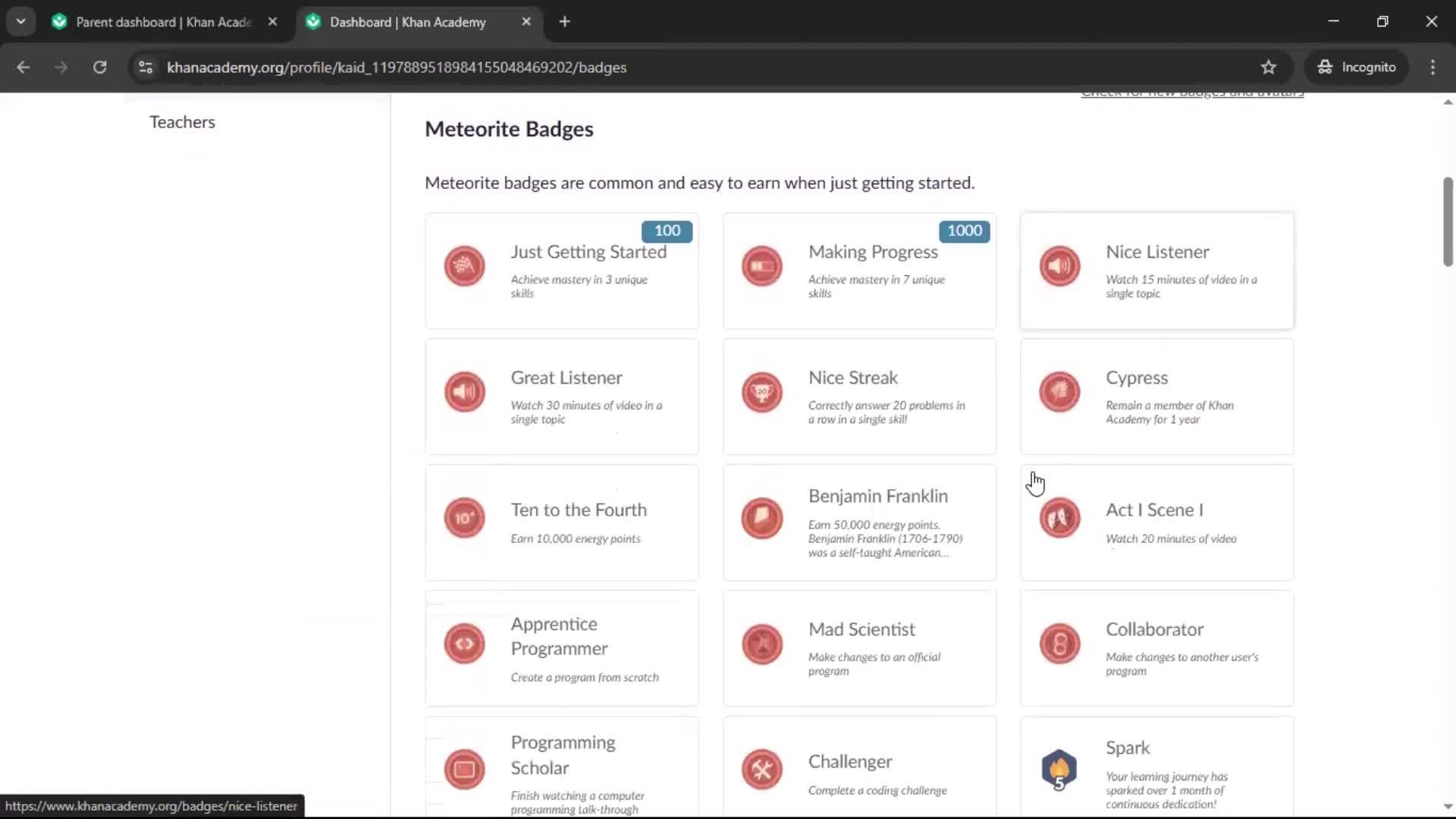This screenshot has height=819, width=1456.
Task: Go forward to the next page
Action: click(61, 67)
